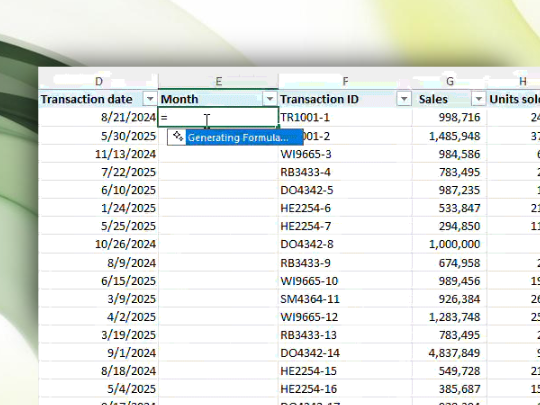Select transaction ID HE2254-7

point(345,226)
